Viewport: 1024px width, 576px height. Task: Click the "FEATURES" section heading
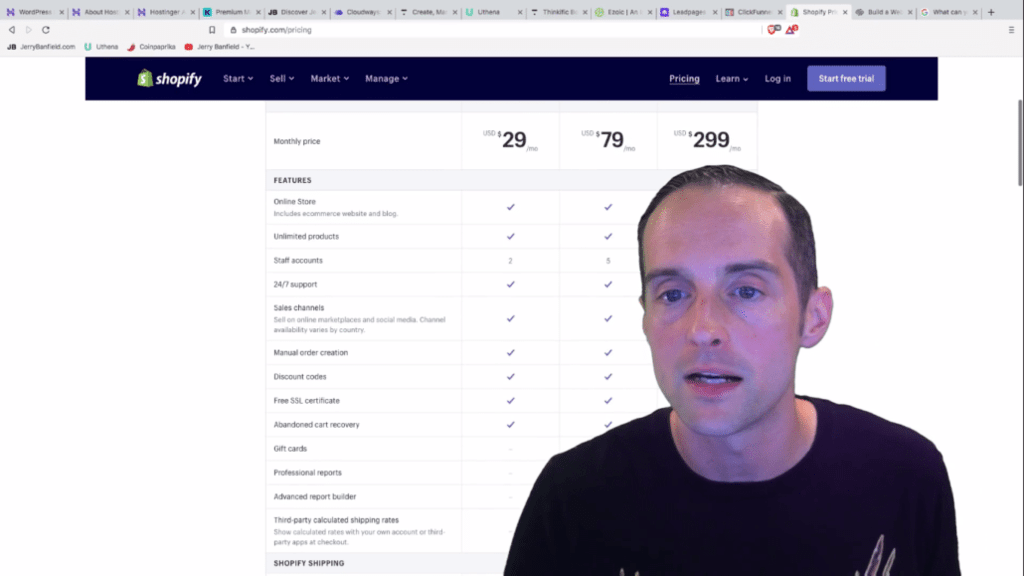click(293, 180)
